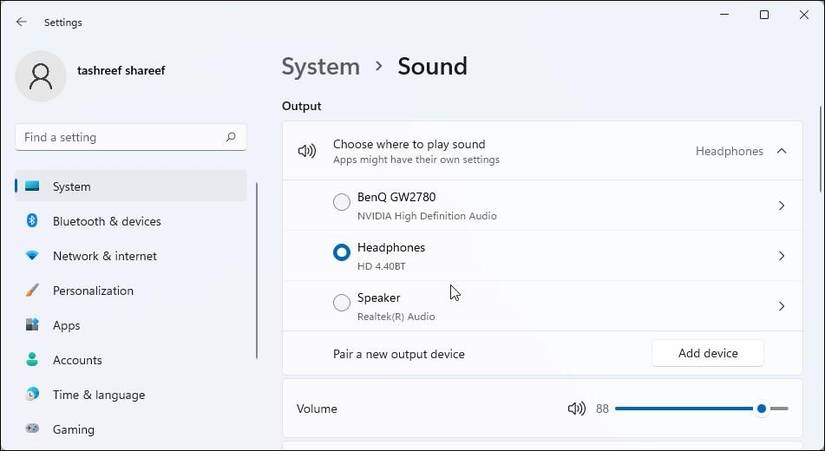Viewport: 825px width, 451px height.
Task: Click the Gaming controller icon
Action: tap(32, 428)
